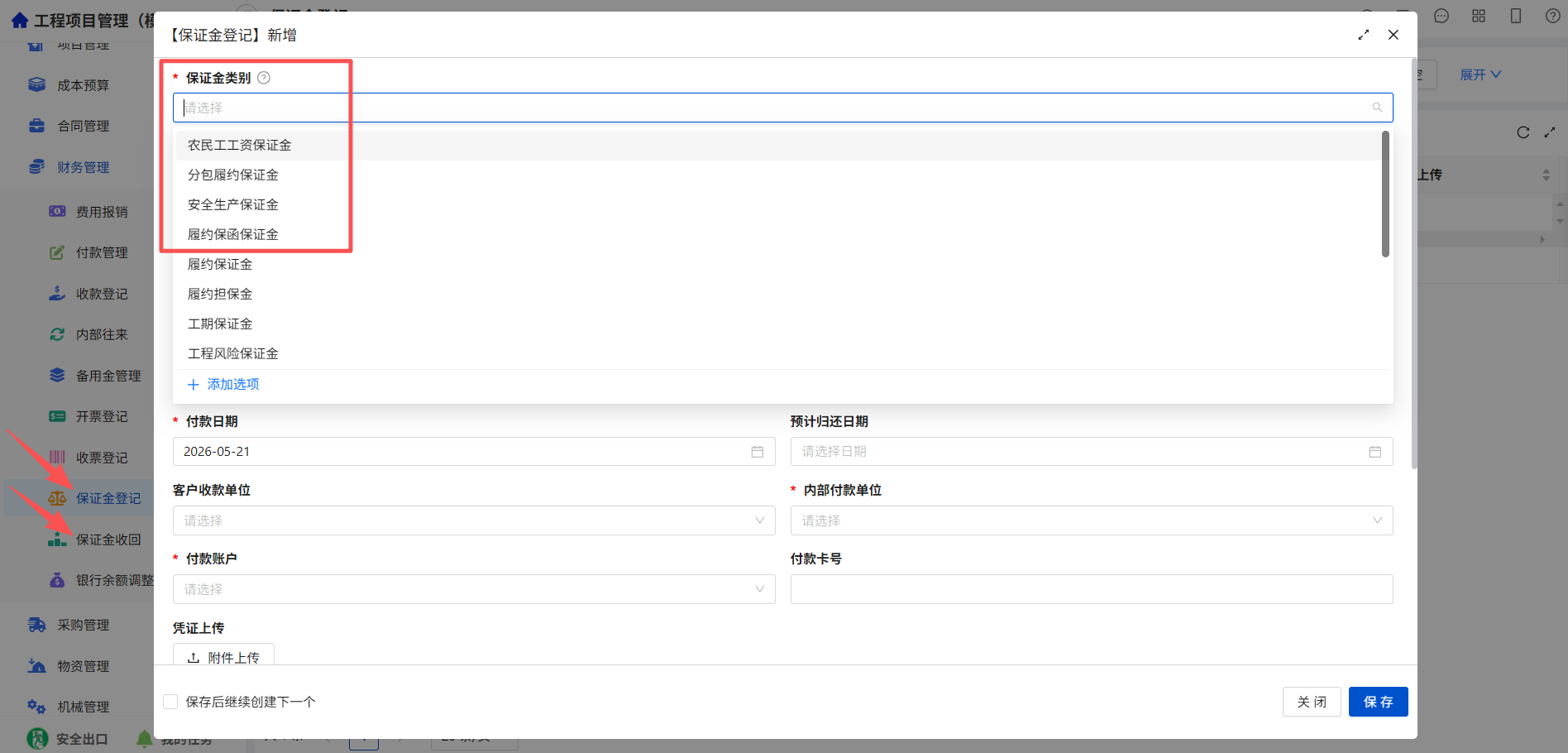Screen dimensions: 1568x753
Task: Select 农民工工资保证金 option
Action: (240, 145)
